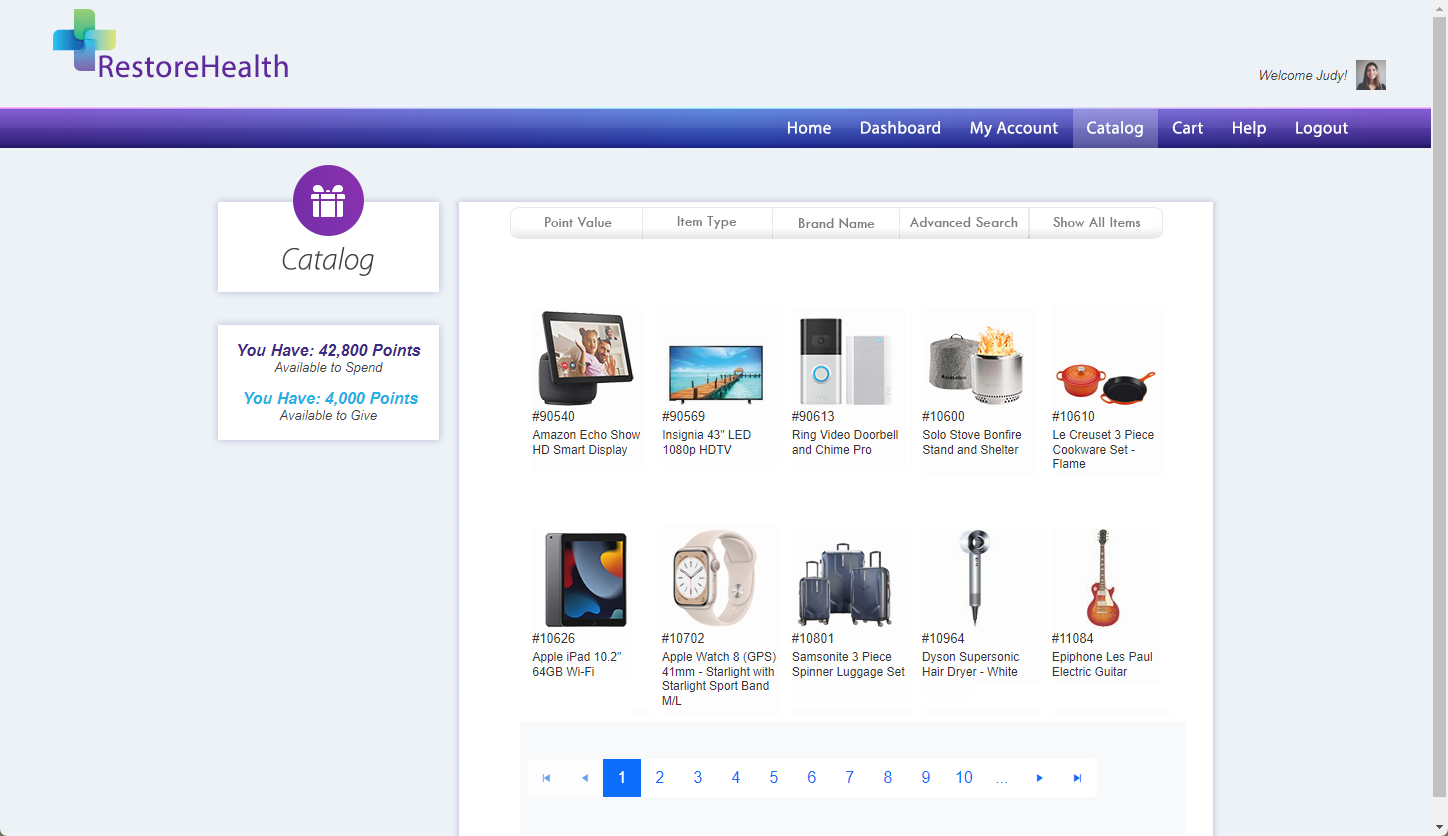Click "You Have: 42,800 Points" text
1448x836 pixels.
coord(328,350)
